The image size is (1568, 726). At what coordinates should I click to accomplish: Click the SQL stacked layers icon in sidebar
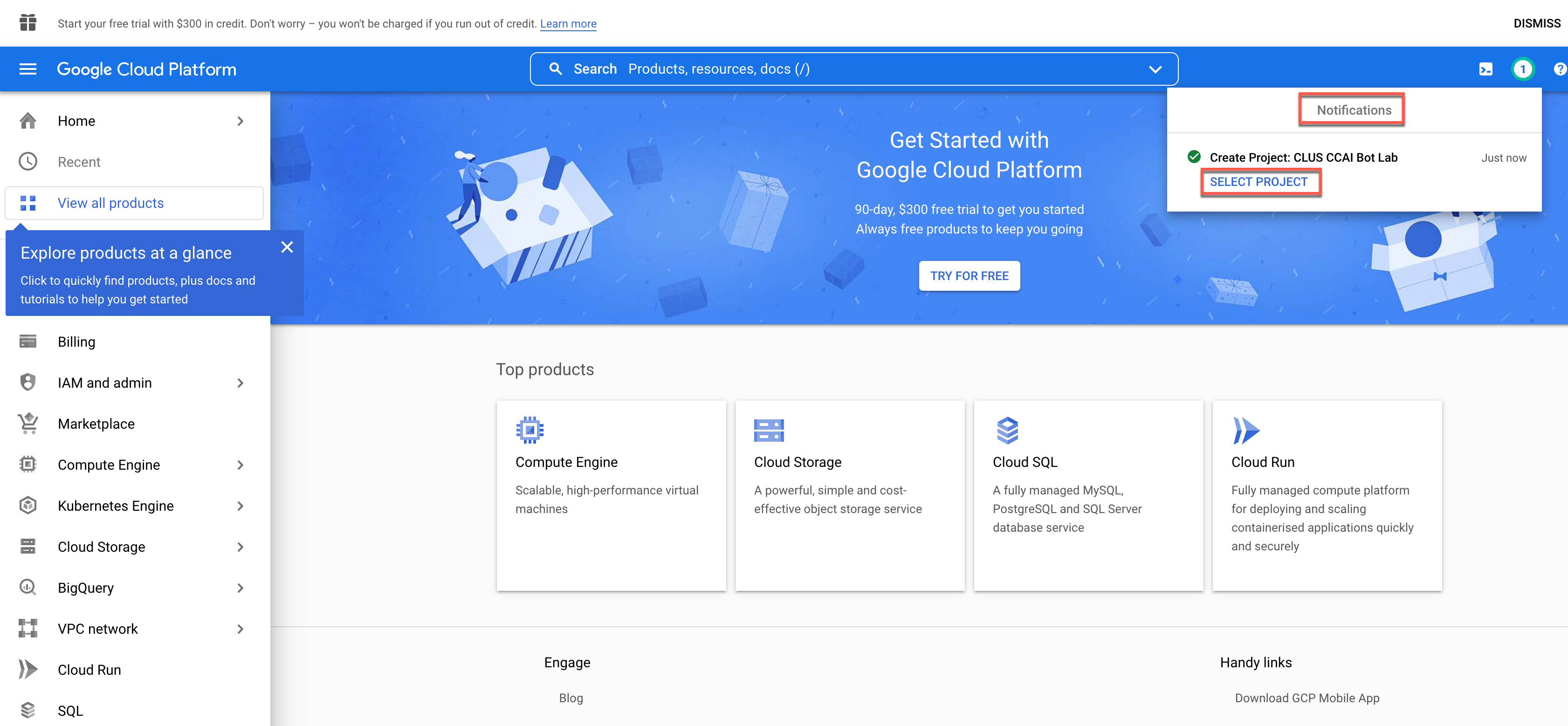28,710
